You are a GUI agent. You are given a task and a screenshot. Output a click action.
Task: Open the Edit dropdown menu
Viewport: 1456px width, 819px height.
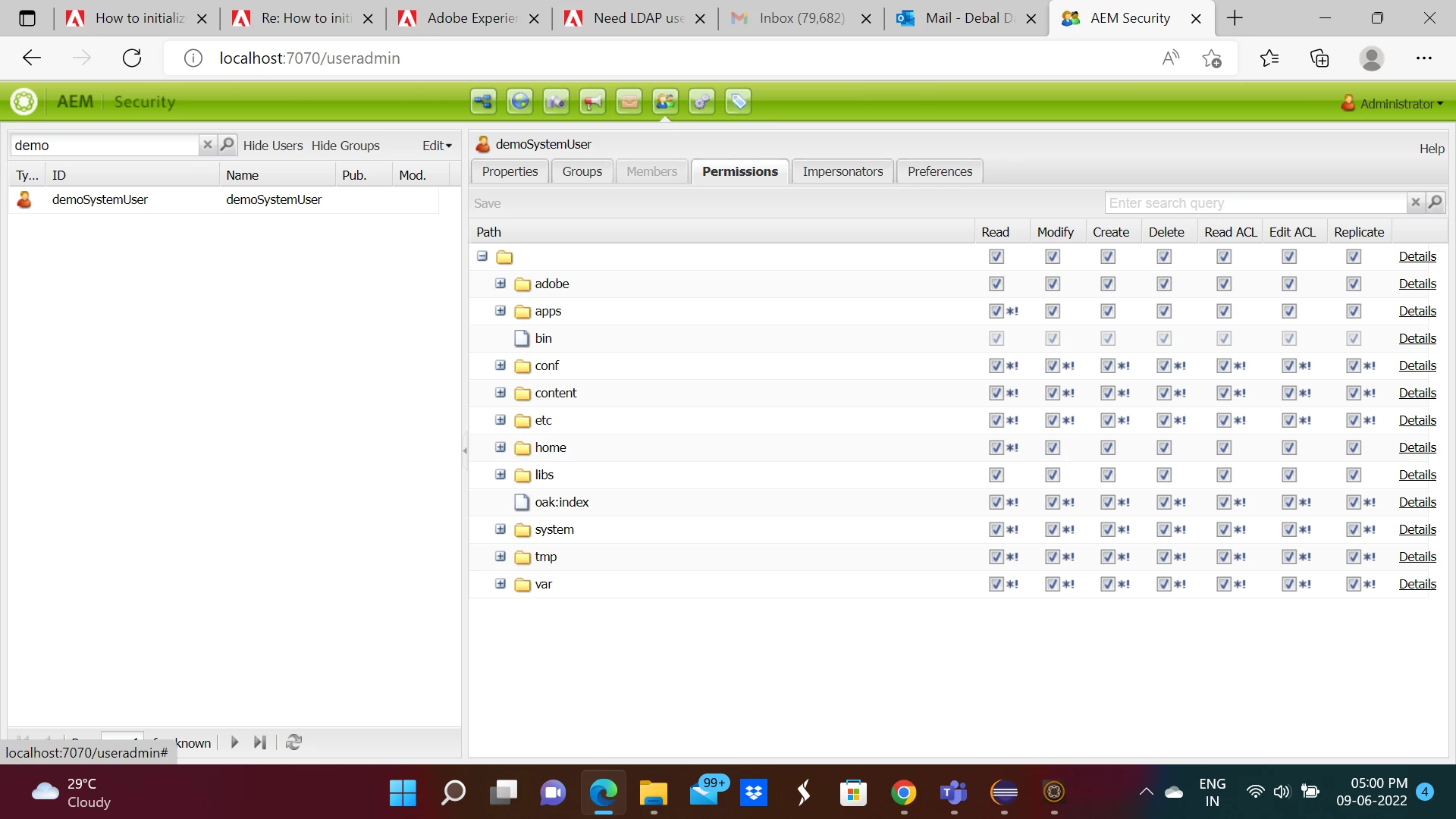click(437, 146)
